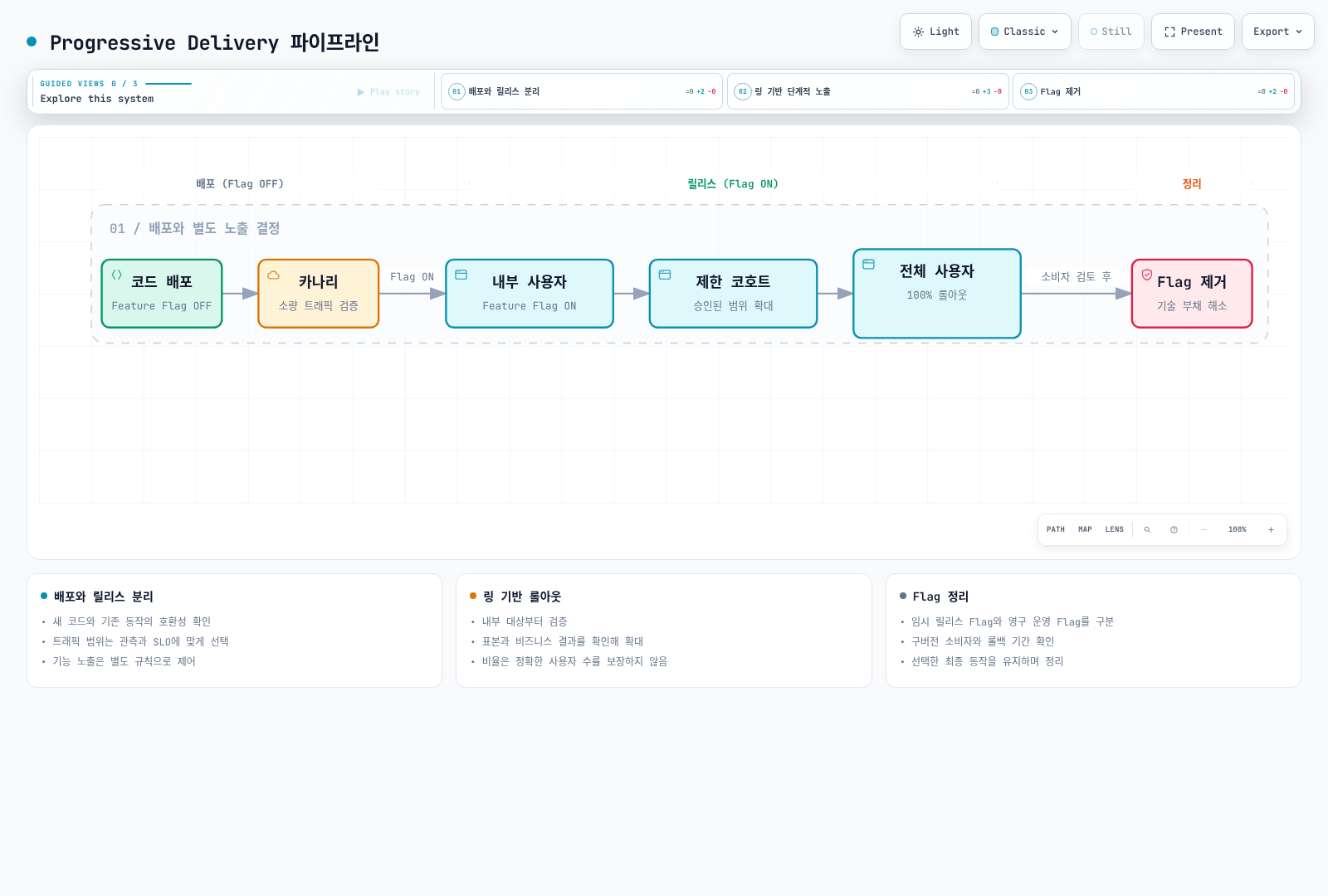This screenshot has width=1328, height=896.
Task: Click the 배포 (Flag OFF) phase label
Action: pyautogui.click(x=240, y=183)
